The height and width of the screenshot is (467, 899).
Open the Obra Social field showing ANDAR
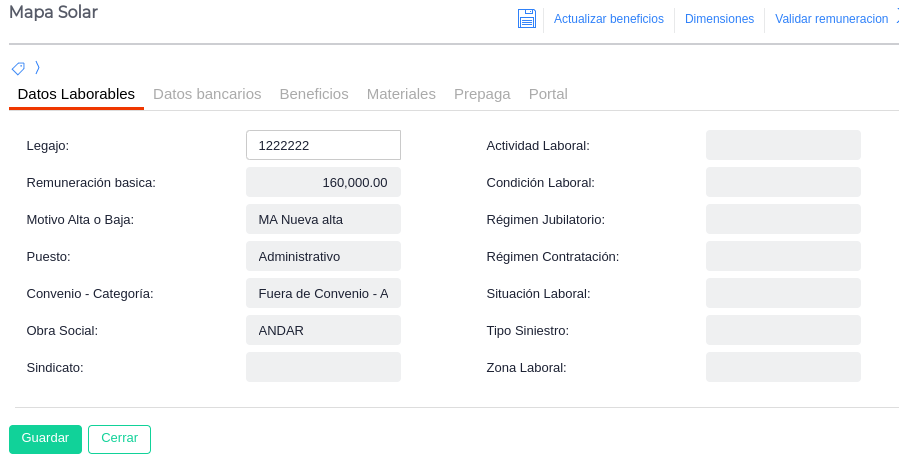click(x=323, y=330)
